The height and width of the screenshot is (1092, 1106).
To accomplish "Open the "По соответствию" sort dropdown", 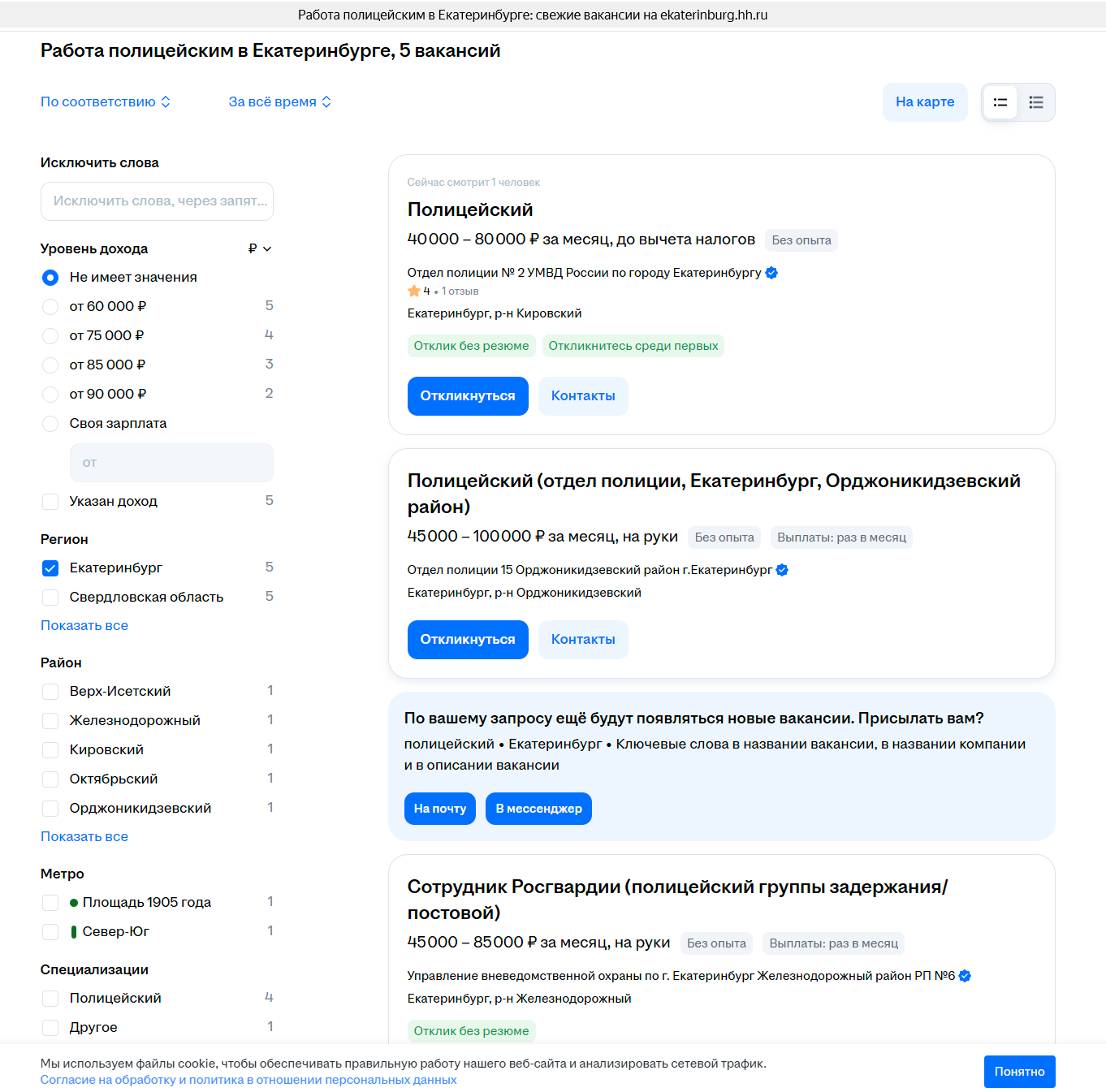I will point(106,102).
